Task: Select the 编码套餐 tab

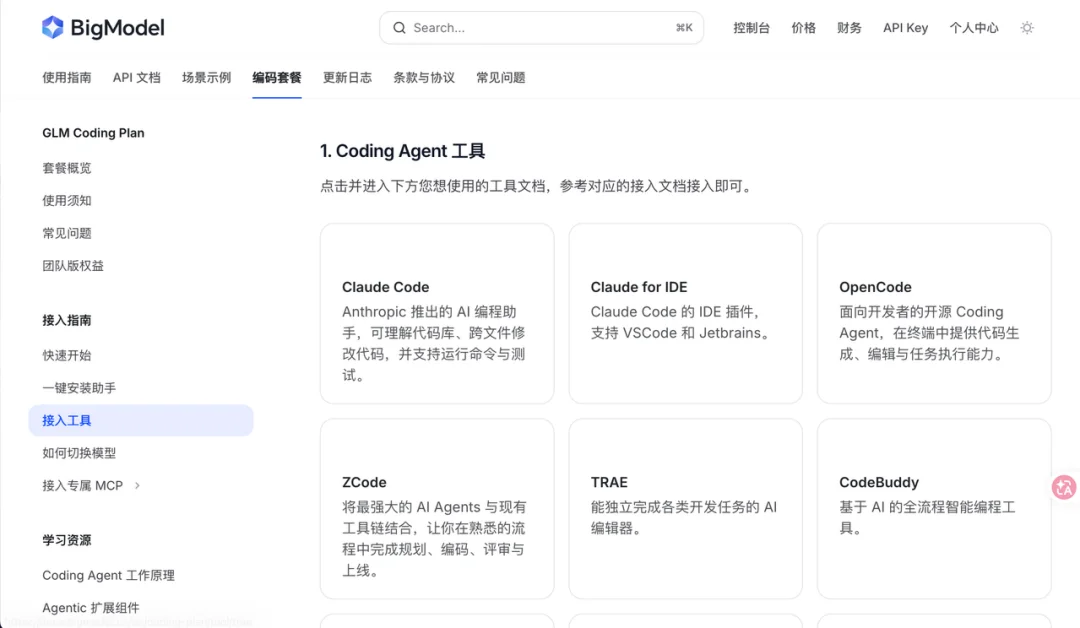Action: [276, 78]
